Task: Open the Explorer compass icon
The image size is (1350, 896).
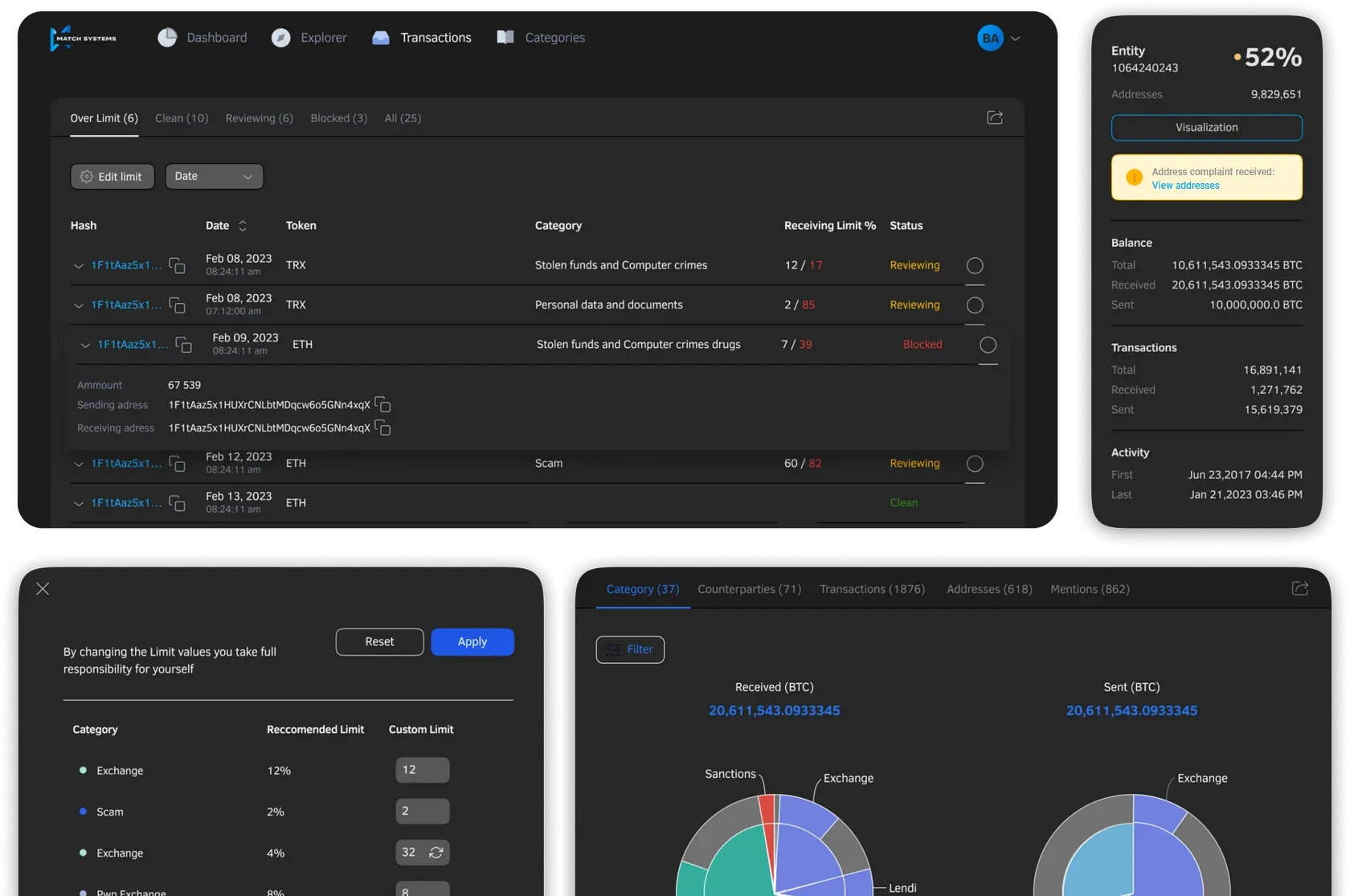Action: click(280, 38)
